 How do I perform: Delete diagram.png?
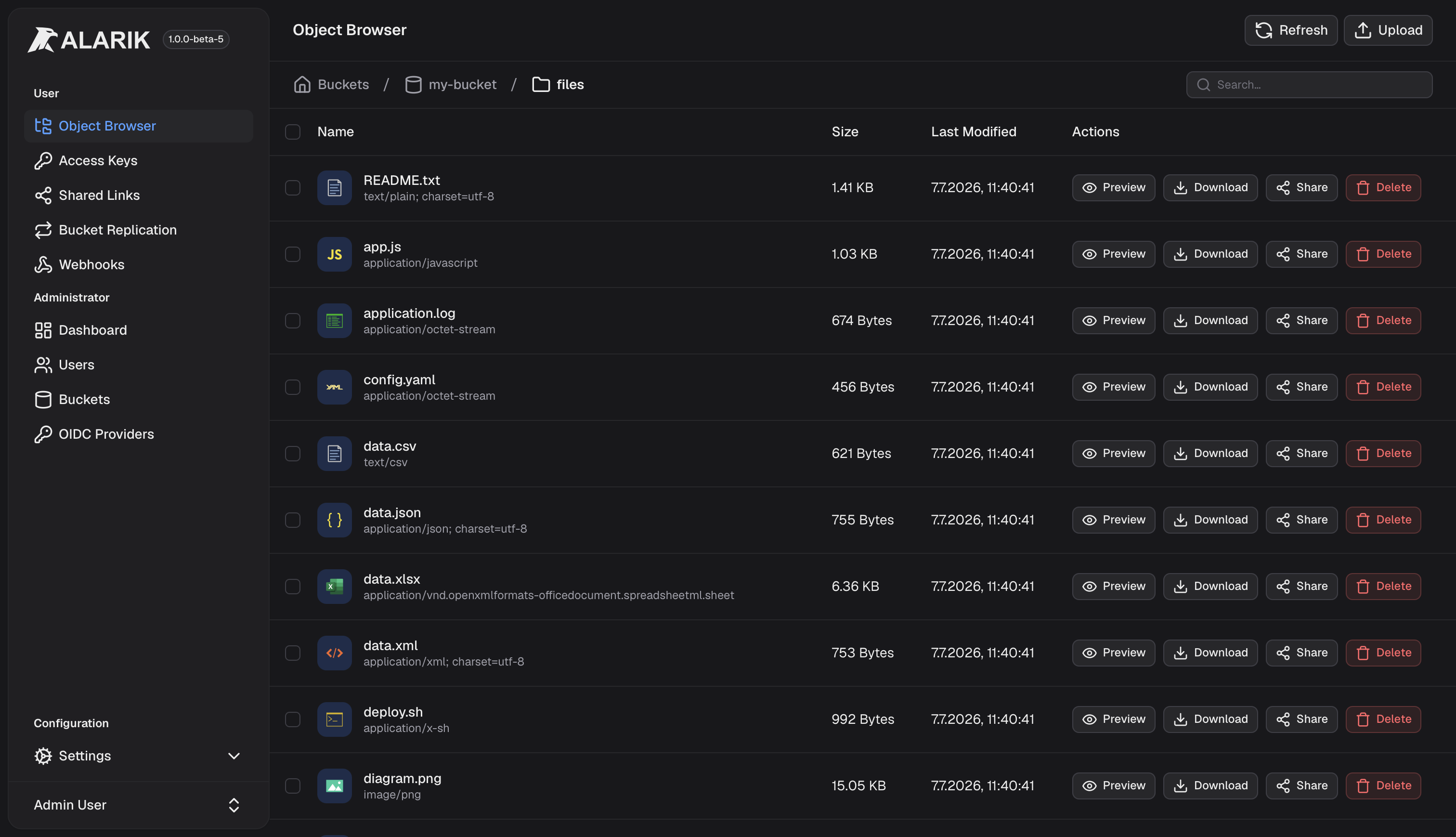(1383, 786)
